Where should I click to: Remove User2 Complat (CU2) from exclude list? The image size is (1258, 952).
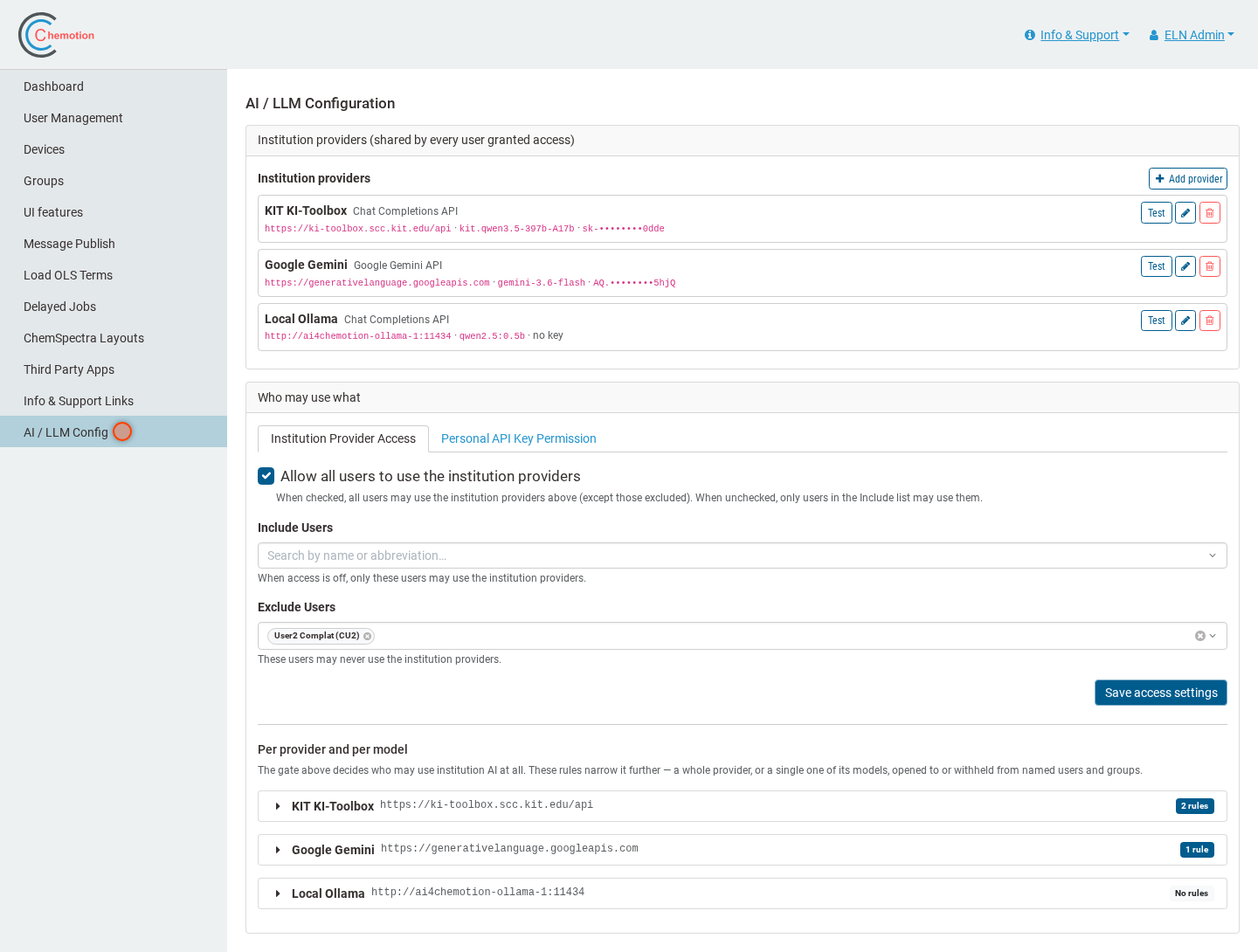(368, 636)
